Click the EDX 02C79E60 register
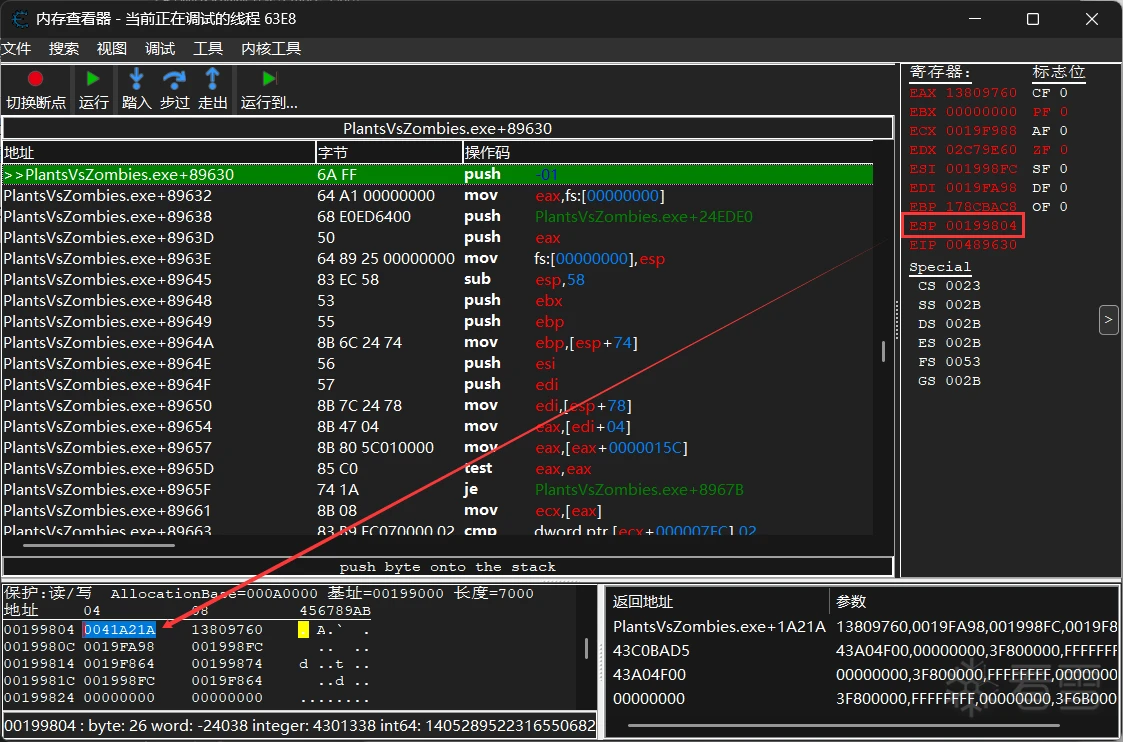Viewport: 1123px width, 742px height. click(x=963, y=150)
